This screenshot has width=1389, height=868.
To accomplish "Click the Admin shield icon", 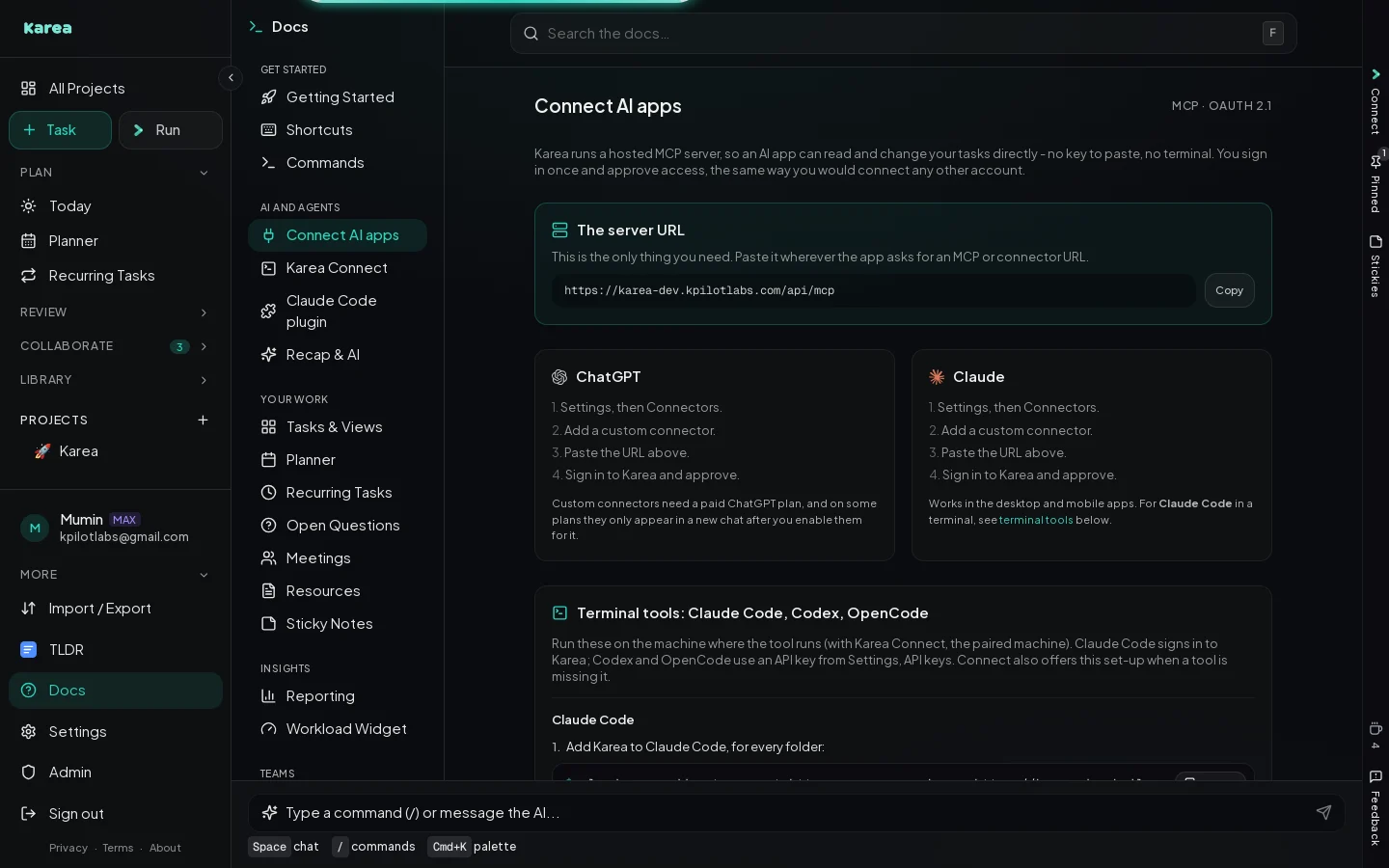I will 29,773.
